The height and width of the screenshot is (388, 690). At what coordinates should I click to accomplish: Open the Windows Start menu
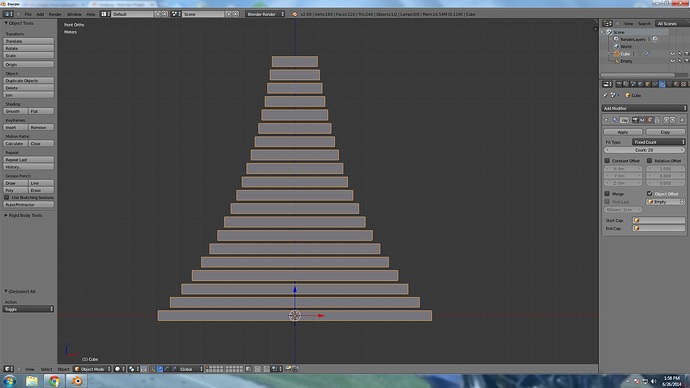coord(10,381)
